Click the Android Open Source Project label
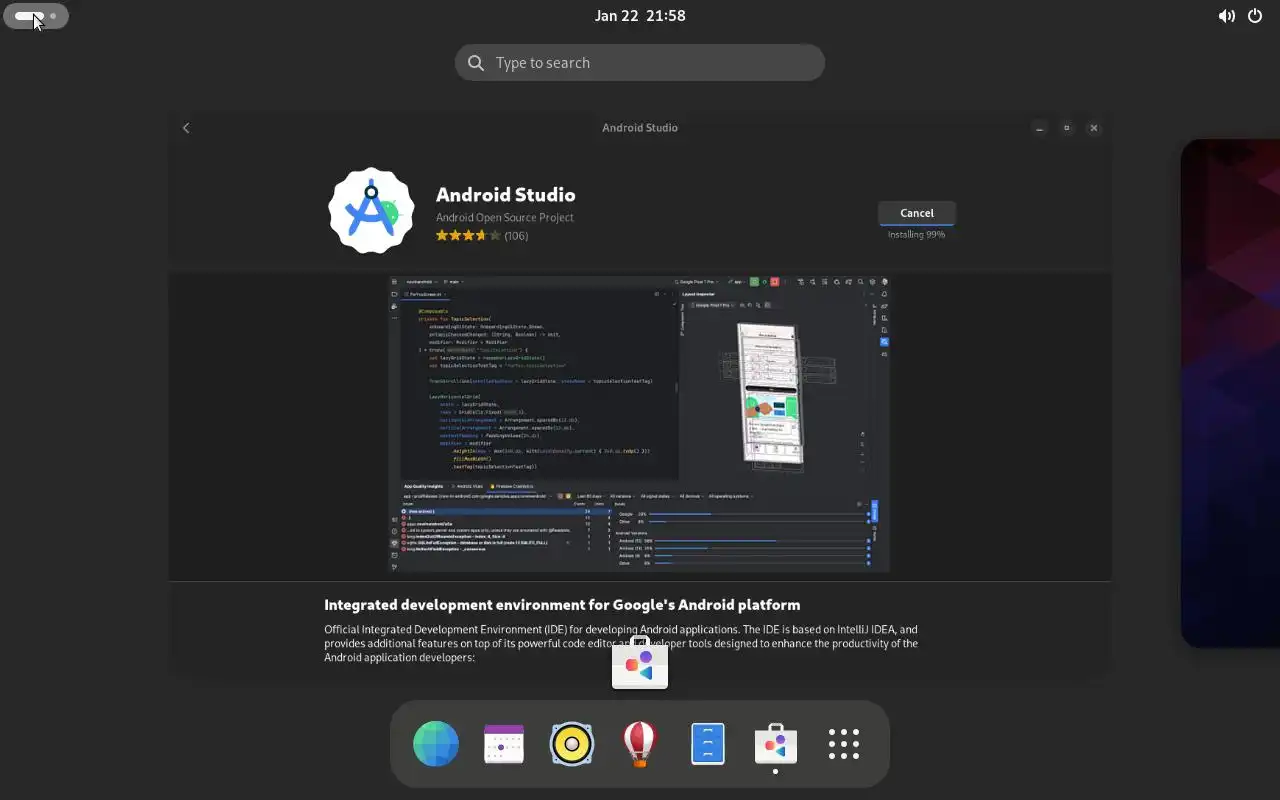Screen dimensions: 1280x800 tap(505, 217)
